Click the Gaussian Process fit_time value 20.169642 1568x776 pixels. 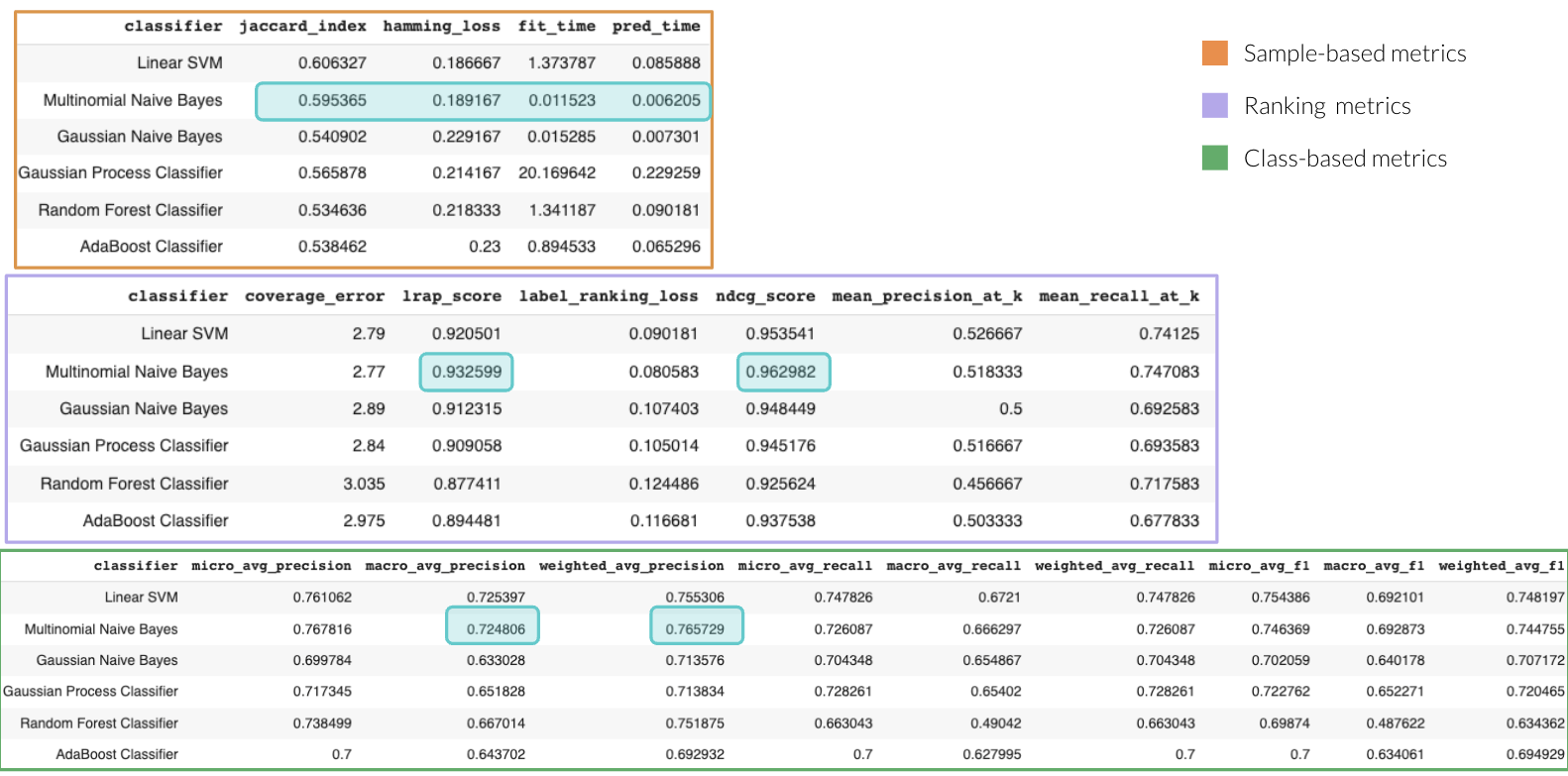tap(557, 172)
